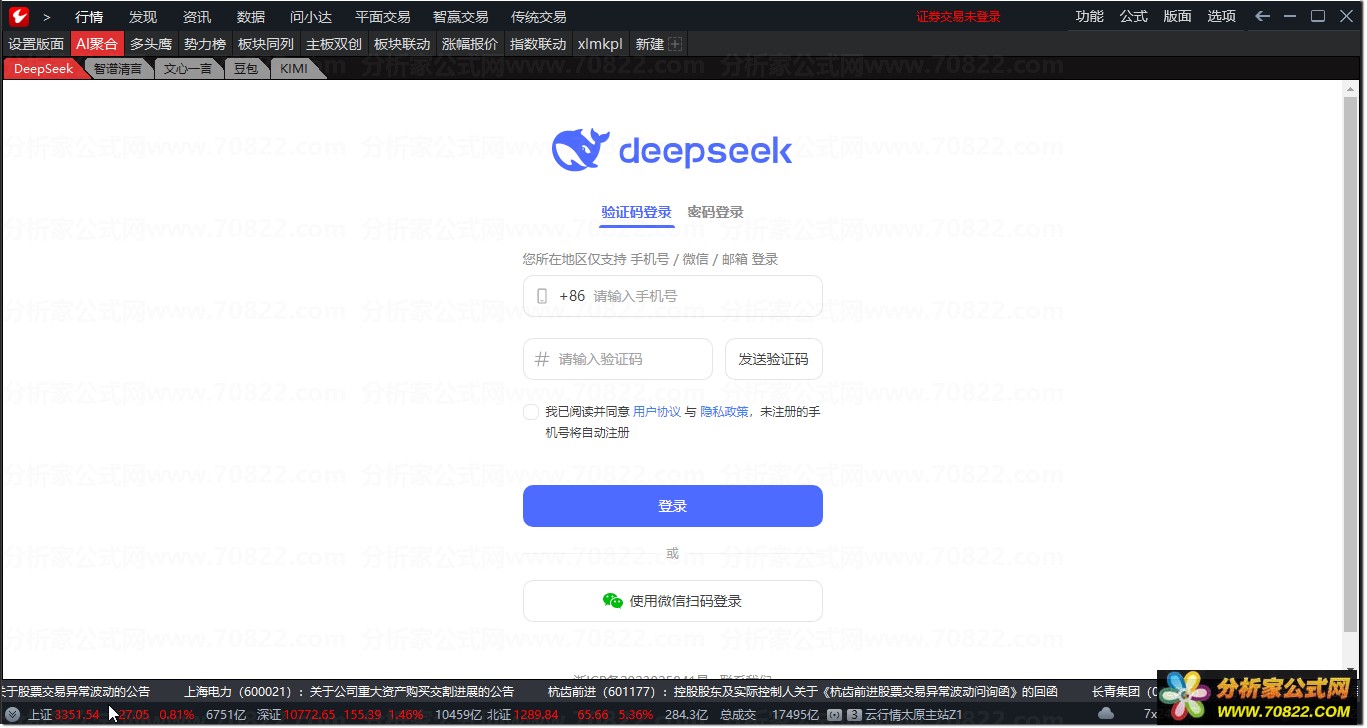1367x728 pixels.
Task: Open the 平面交易 menu
Action: (383, 17)
